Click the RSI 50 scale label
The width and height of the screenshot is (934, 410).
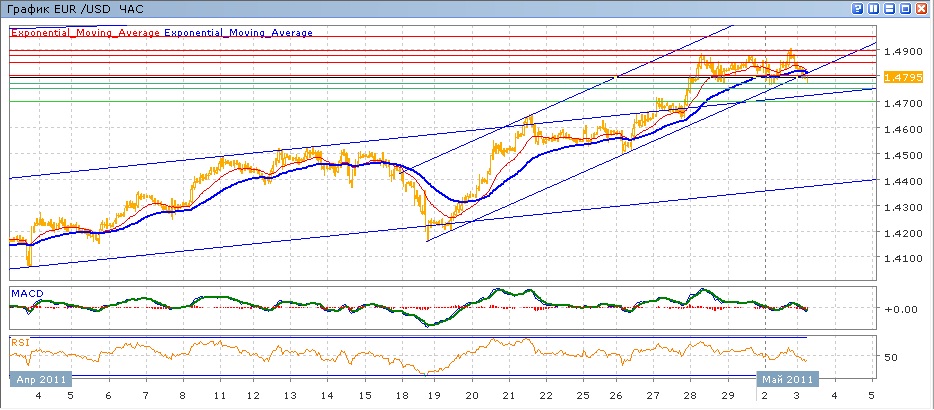point(892,357)
